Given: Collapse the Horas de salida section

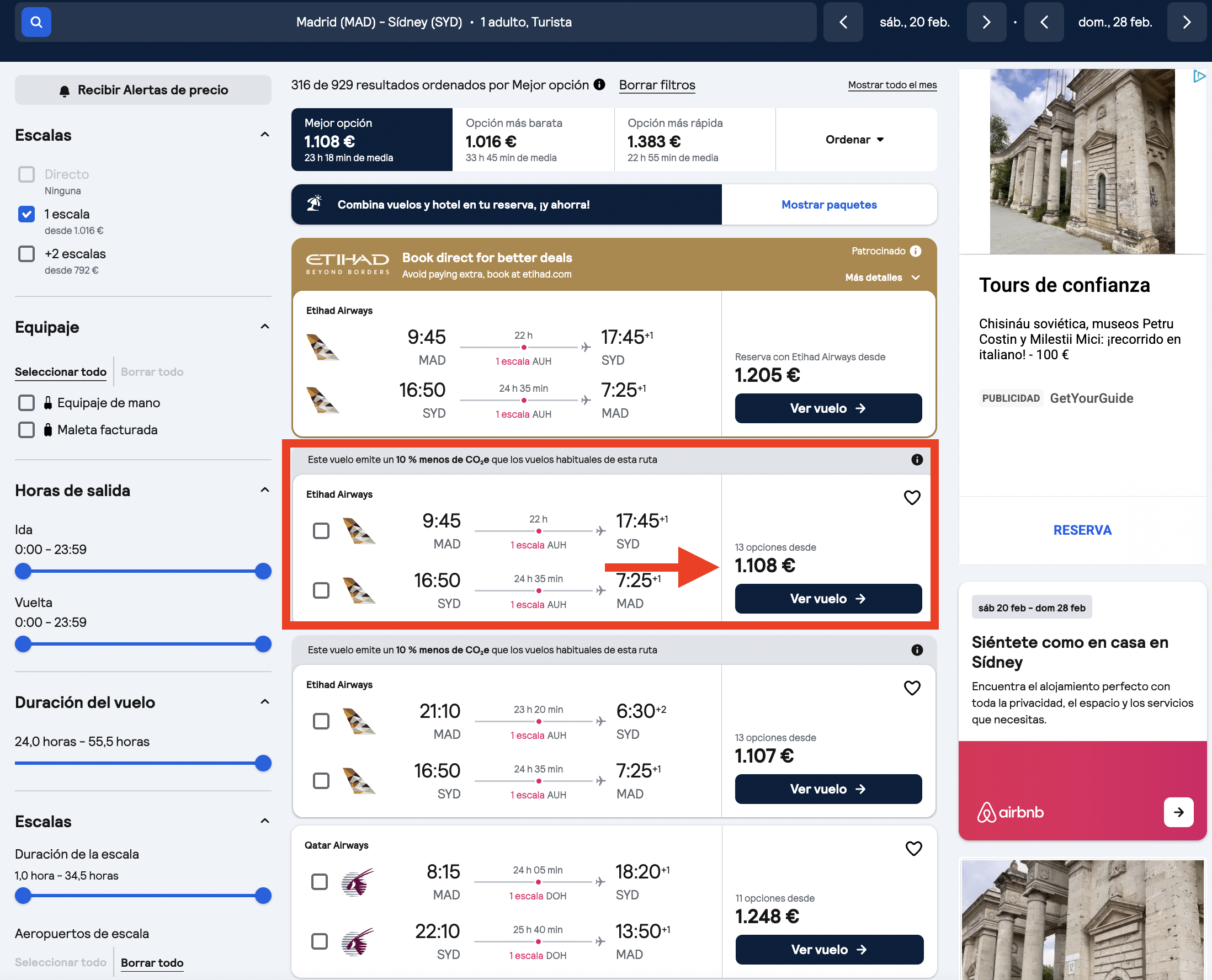Looking at the screenshot, I should tap(265, 489).
